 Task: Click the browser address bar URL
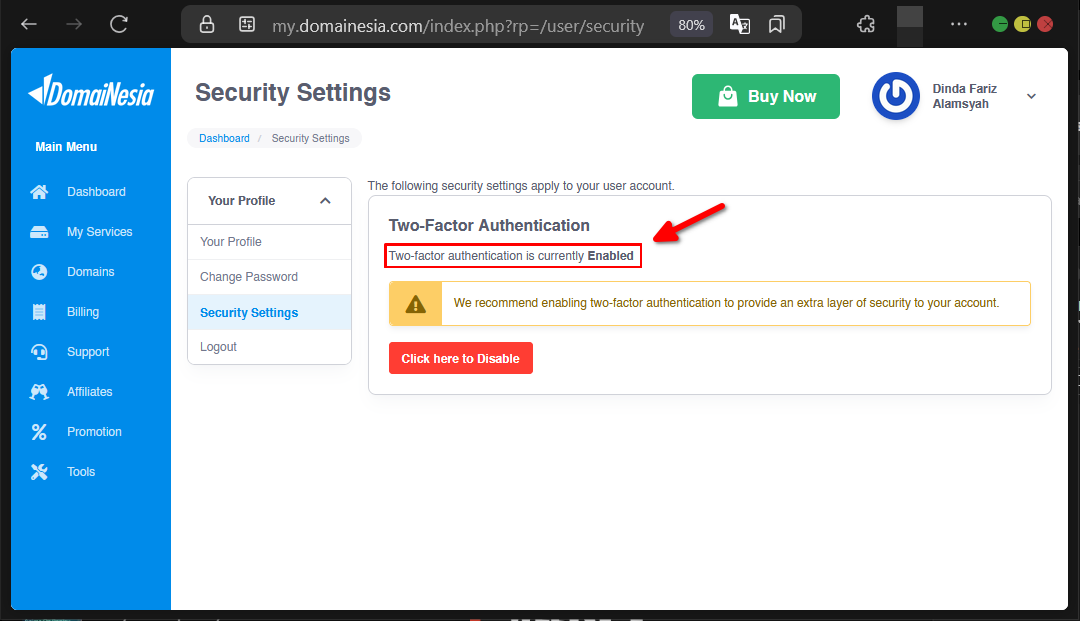pos(458,25)
